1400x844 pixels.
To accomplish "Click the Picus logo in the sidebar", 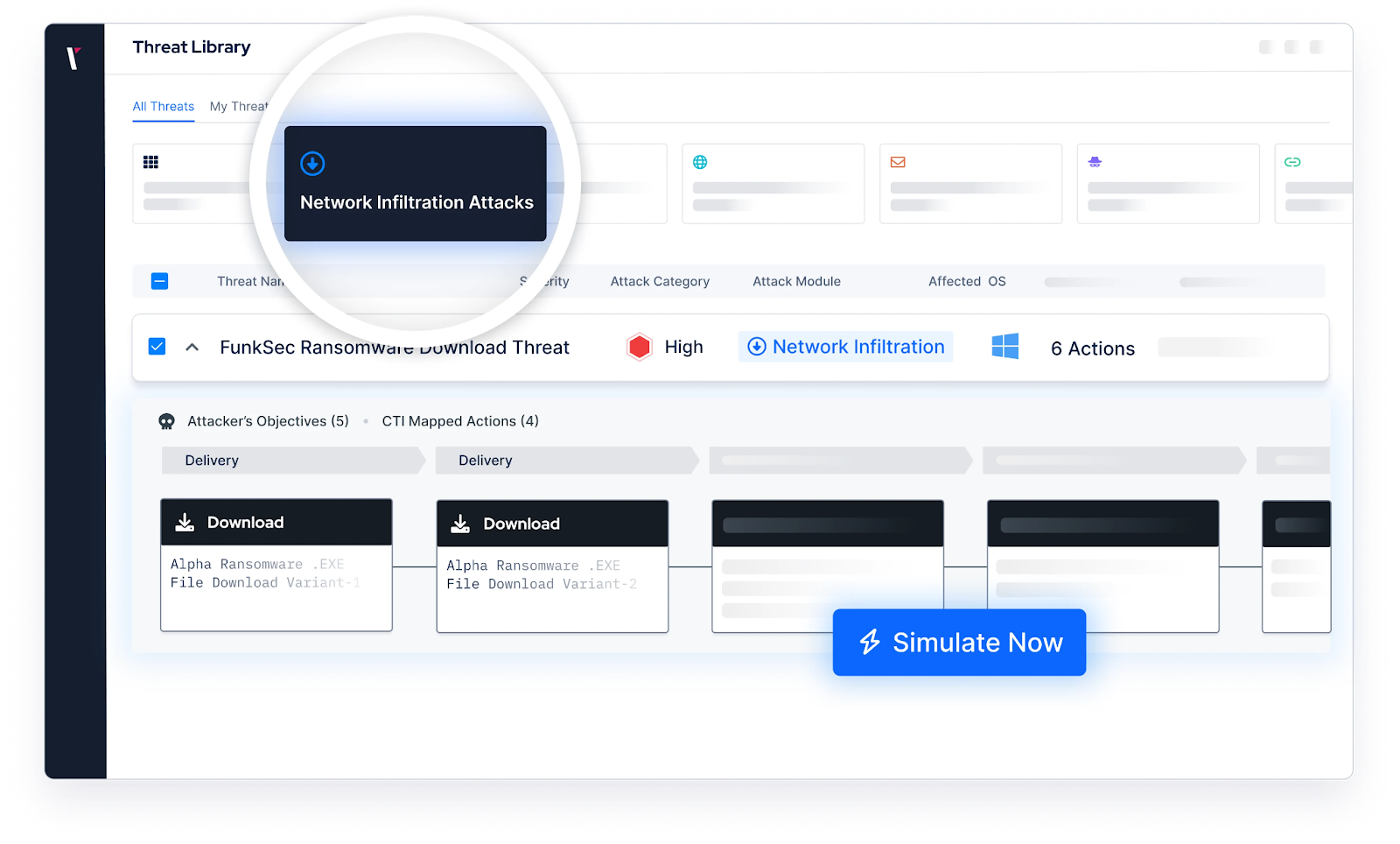I will tap(74, 58).
